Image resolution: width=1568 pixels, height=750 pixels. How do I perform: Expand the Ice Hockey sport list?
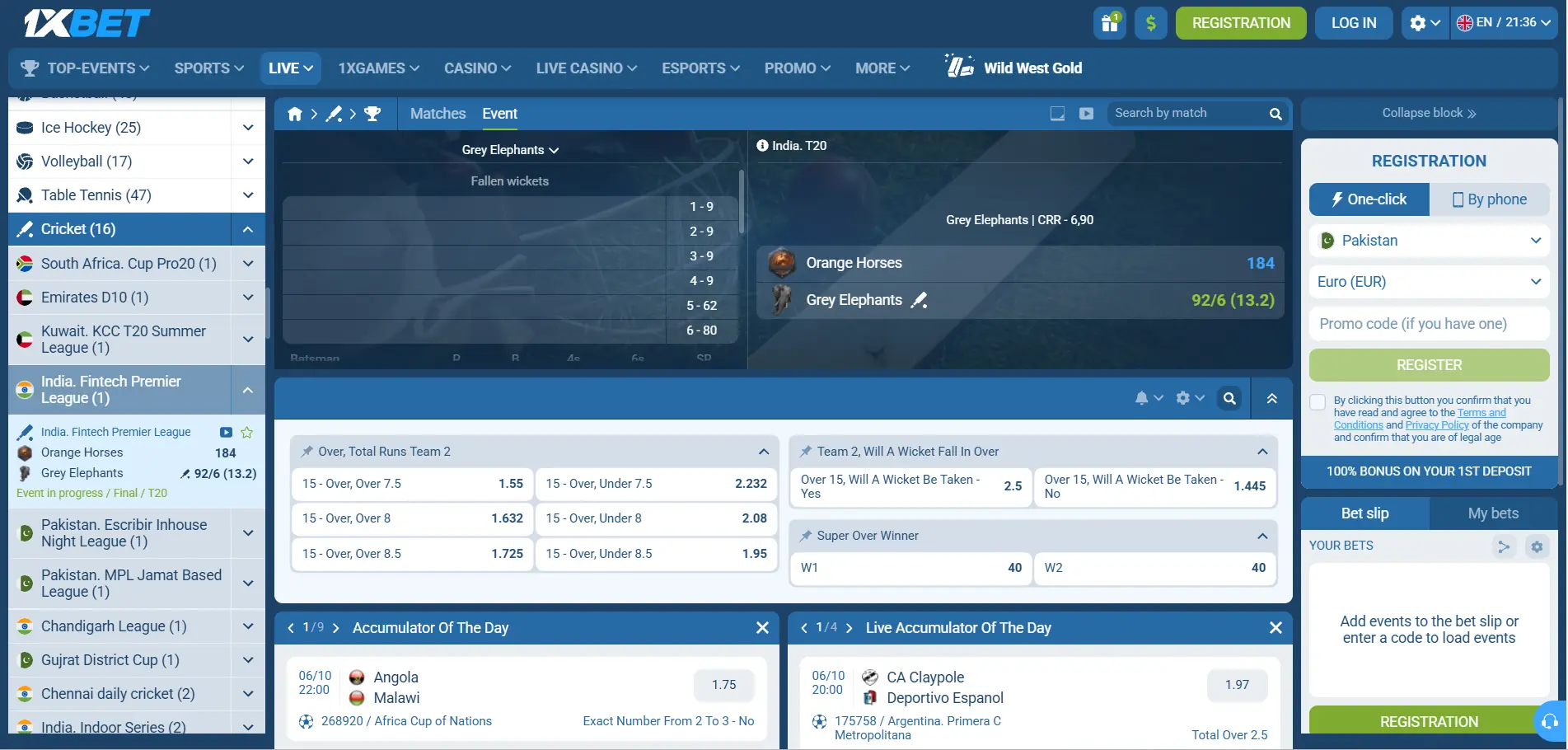coord(248,128)
